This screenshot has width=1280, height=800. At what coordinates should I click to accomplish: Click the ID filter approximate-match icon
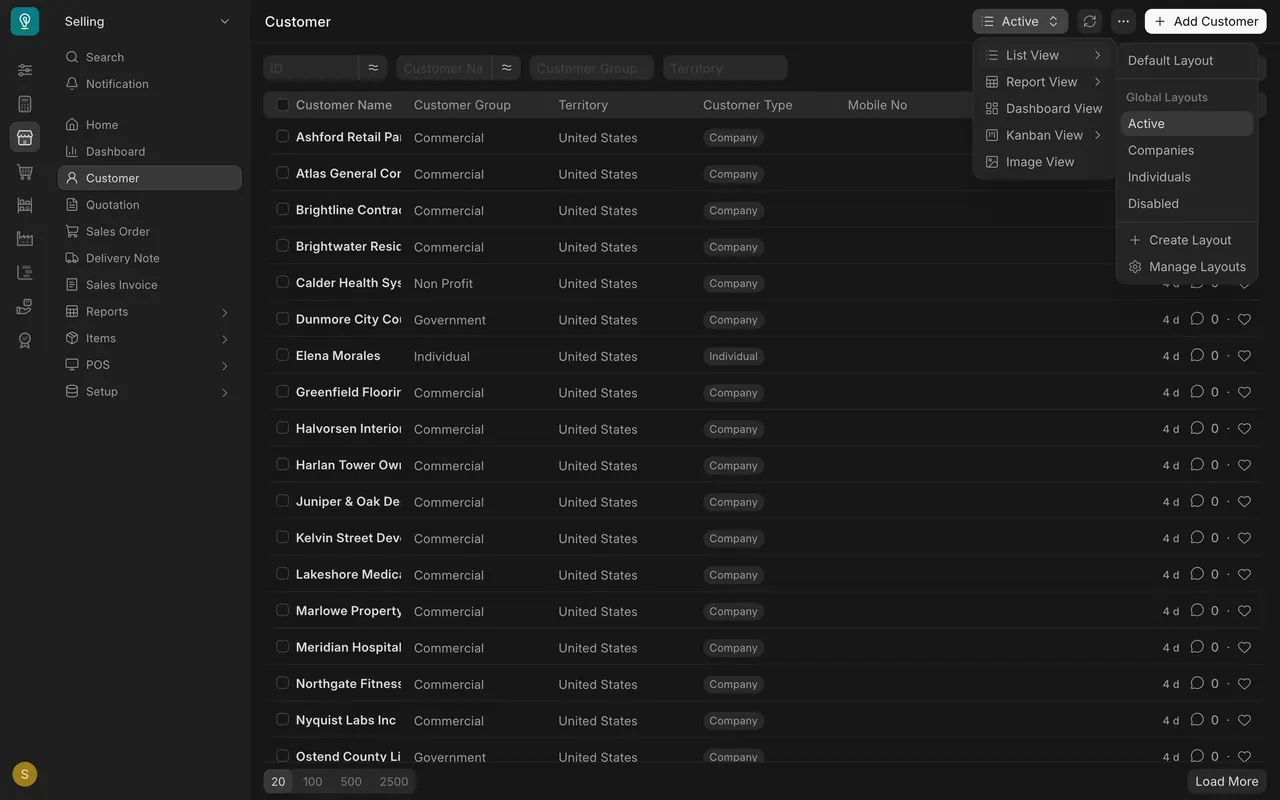pyautogui.click(x=373, y=68)
